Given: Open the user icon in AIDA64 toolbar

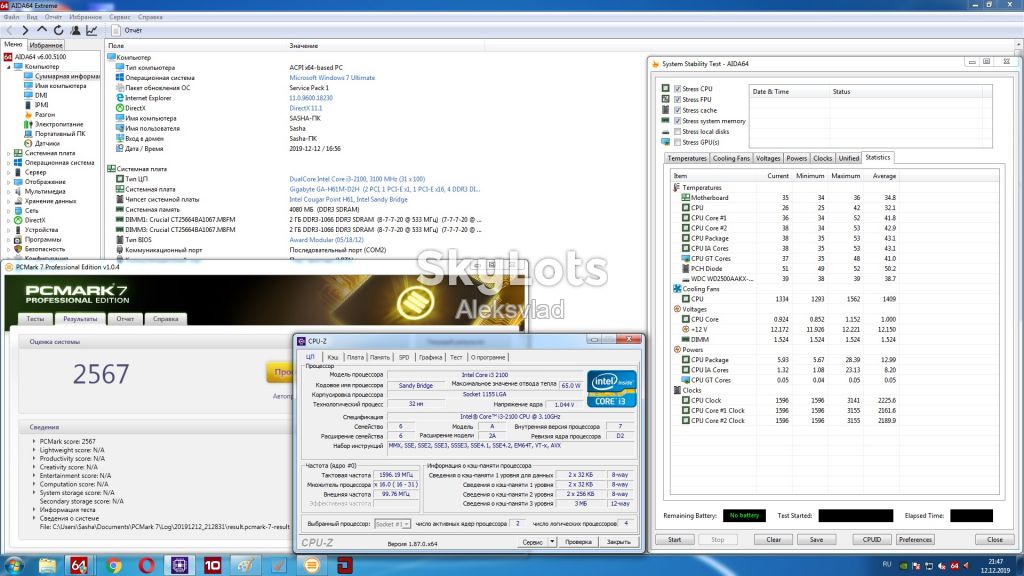Looking at the screenshot, I should tap(75, 30).
